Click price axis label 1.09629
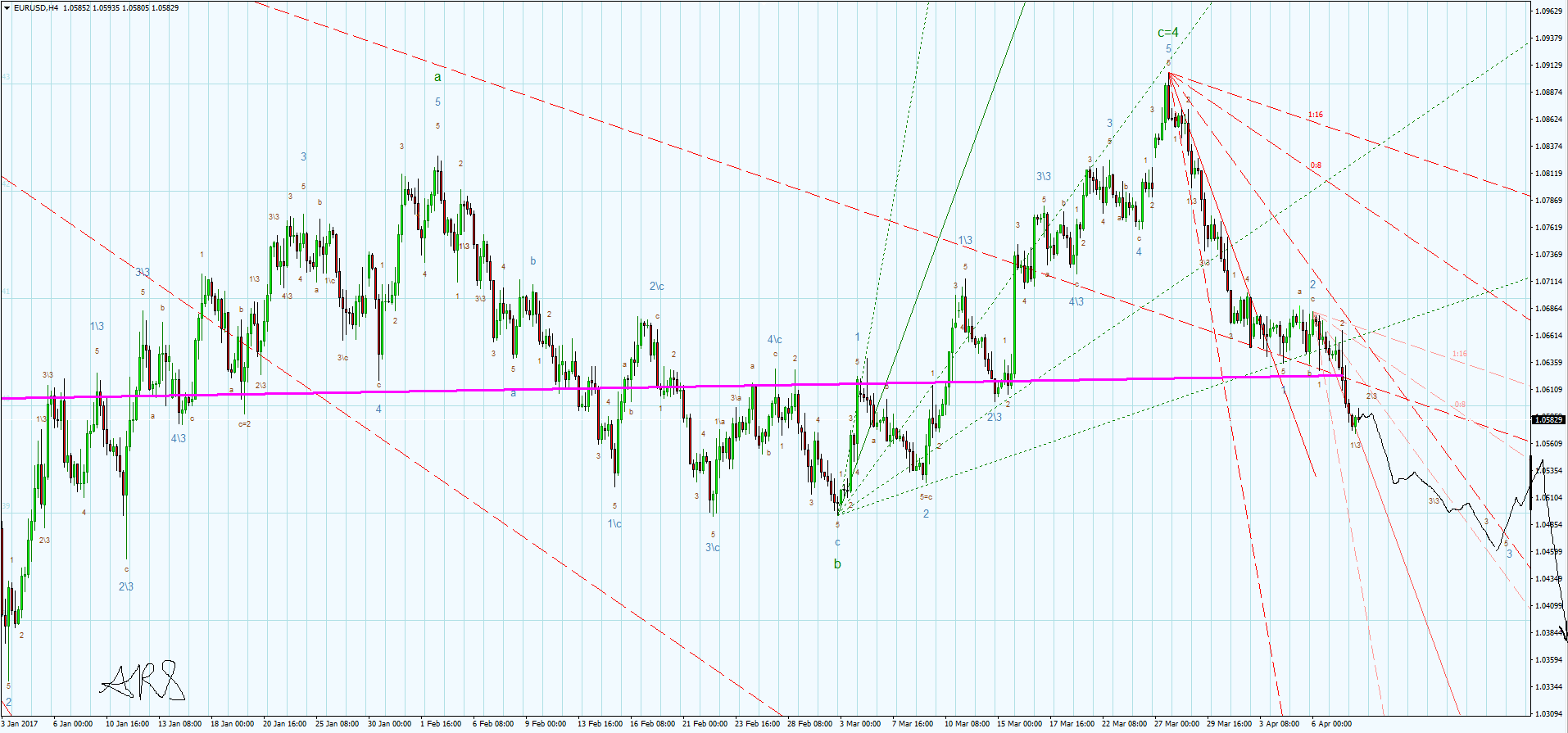This screenshot has width=1568, height=733. pyautogui.click(x=1549, y=11)
